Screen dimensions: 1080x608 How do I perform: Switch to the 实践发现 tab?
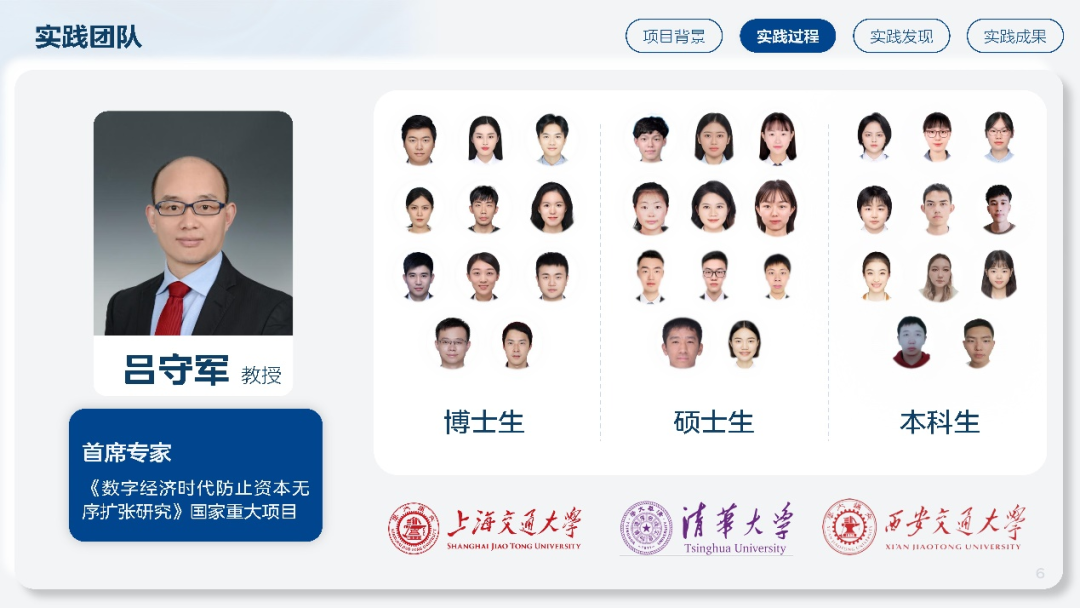coord(901,36)
